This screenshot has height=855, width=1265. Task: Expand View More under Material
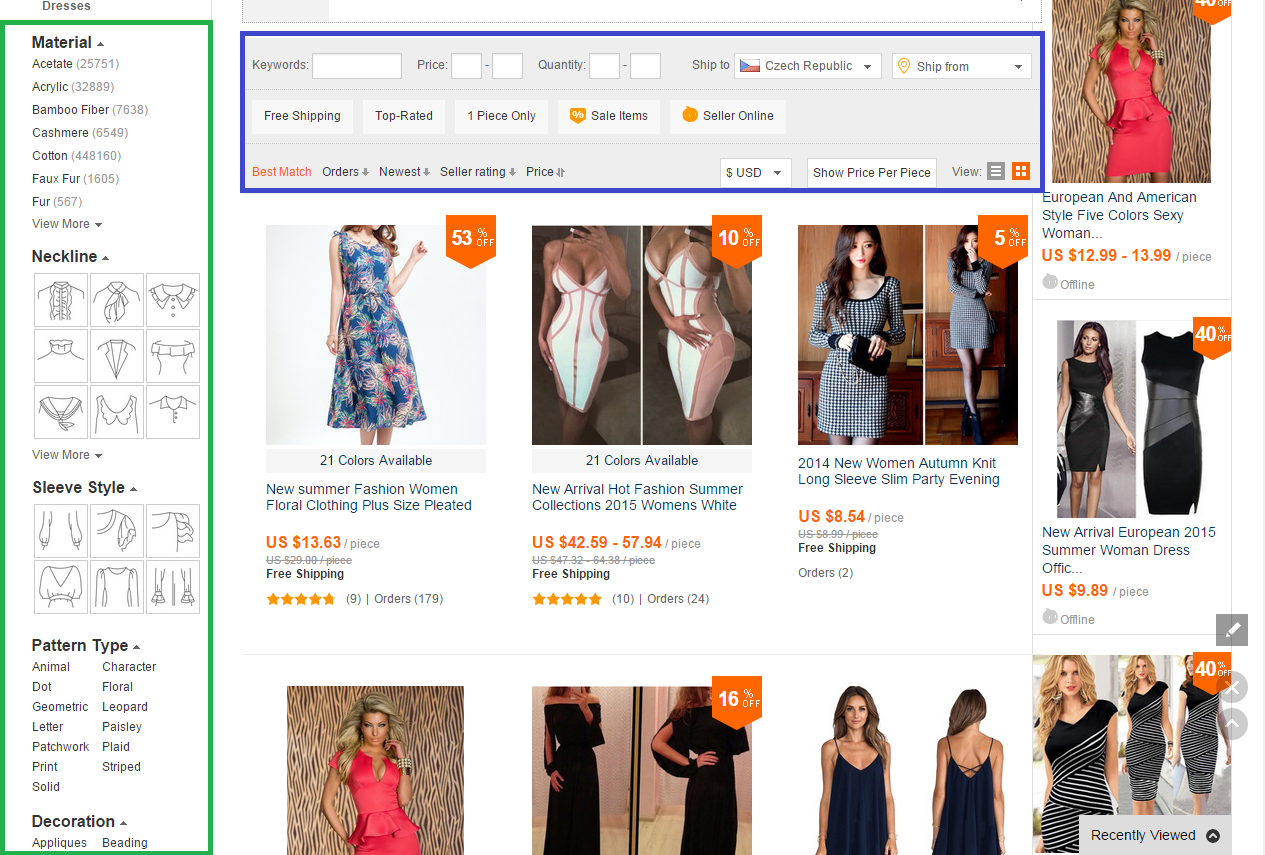(66, 224)
